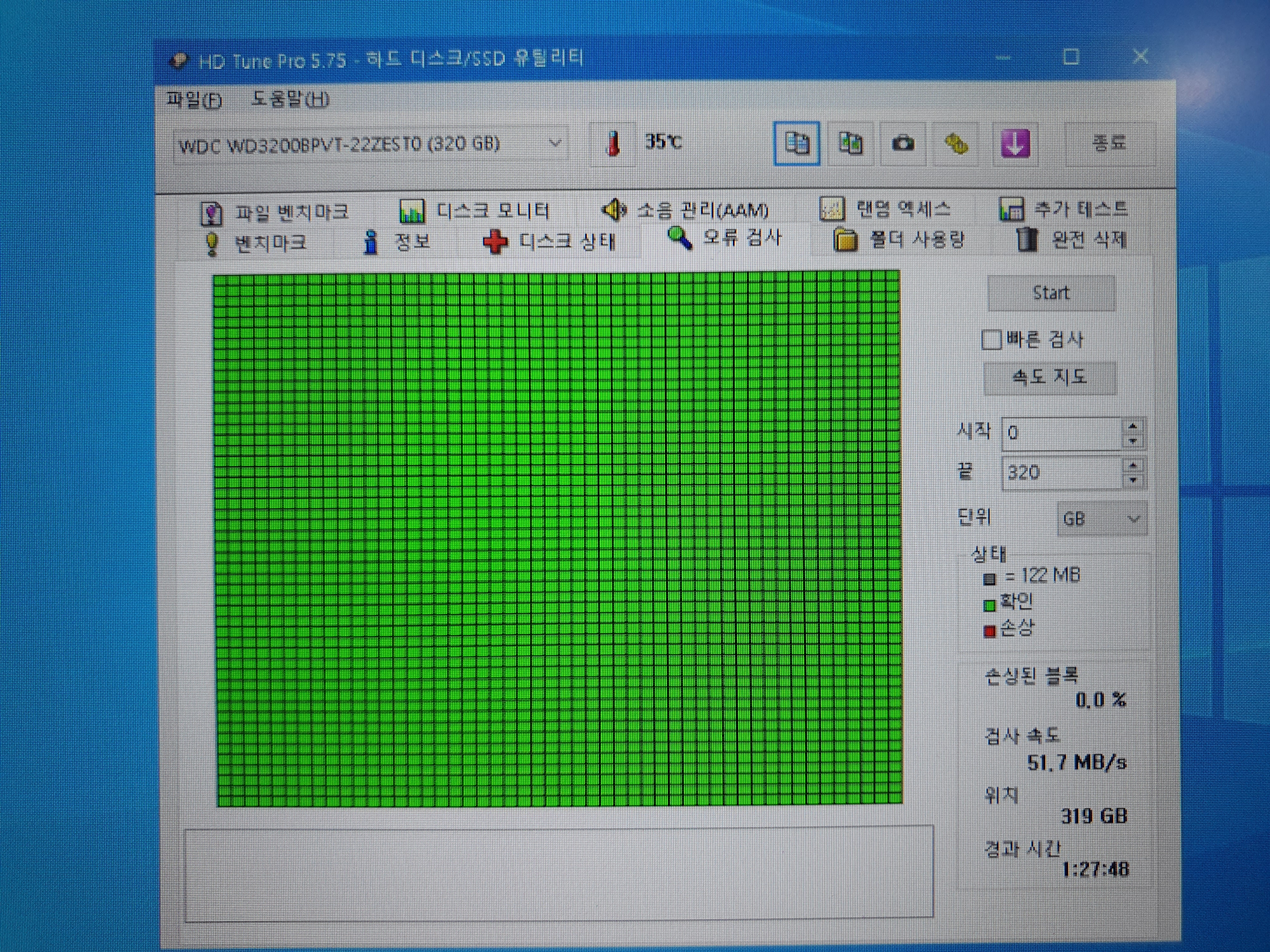
Task: Switch to the 완전 삭제 tab
Action: click(1071, 240)
